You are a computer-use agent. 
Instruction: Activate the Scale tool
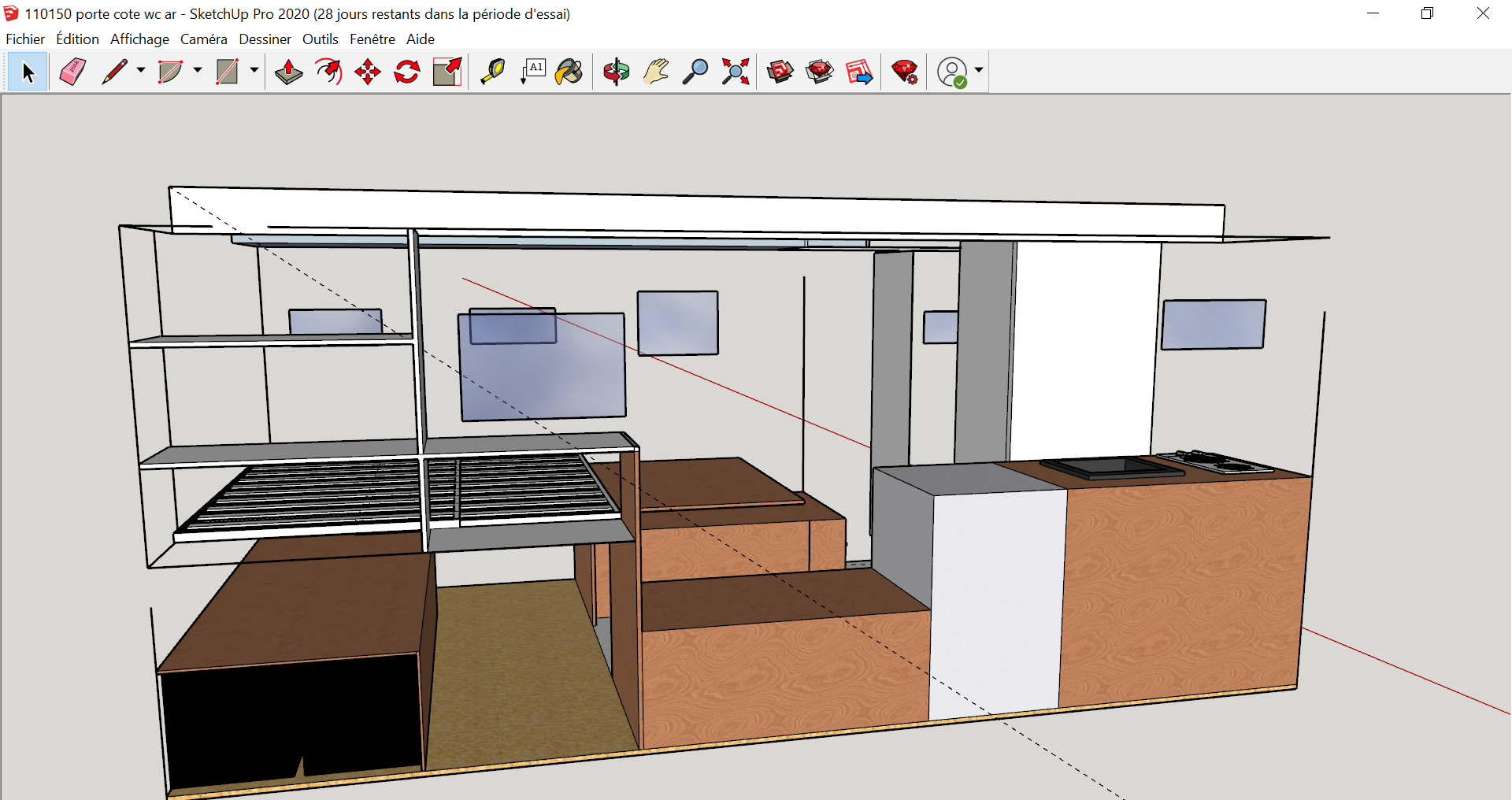coord(447,72)
